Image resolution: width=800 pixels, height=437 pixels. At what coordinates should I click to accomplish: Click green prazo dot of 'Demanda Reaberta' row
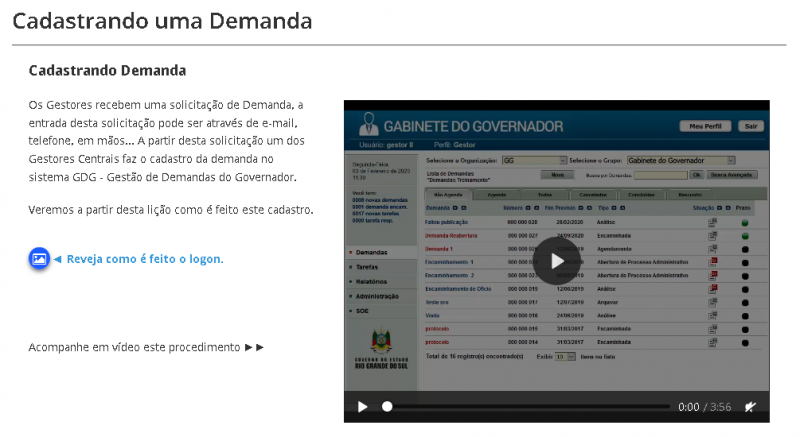tap(745, 236)
